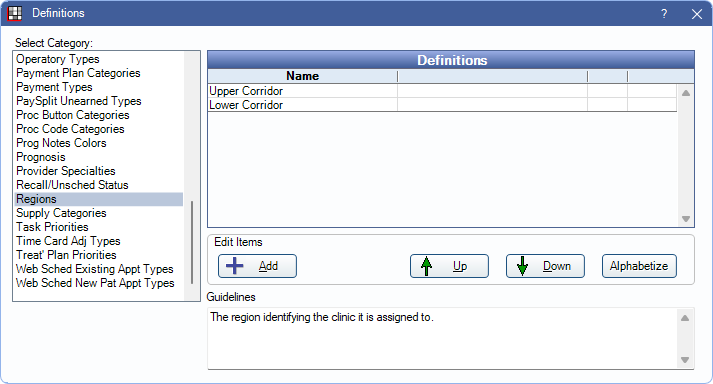
Task: Select Task Priorities category
Action: point(99,227)
